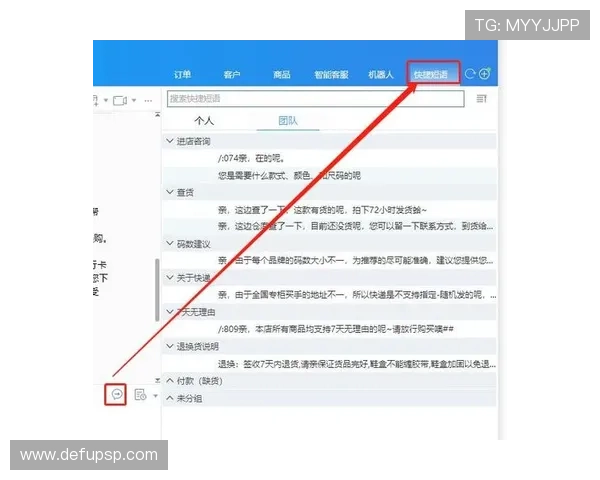Collapse the 查货 group
Viewport: 600px width, 480px height.
pos(170,192)
